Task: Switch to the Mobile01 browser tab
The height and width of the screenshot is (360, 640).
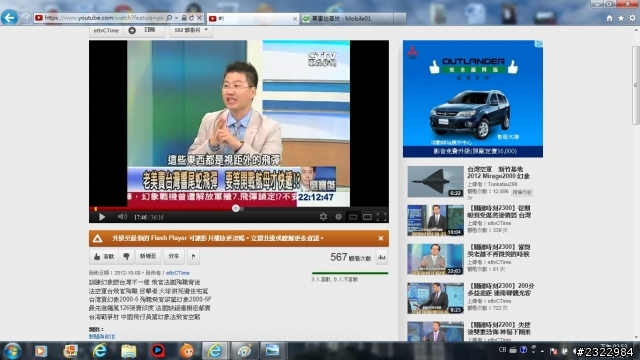Action: (347, 18)
